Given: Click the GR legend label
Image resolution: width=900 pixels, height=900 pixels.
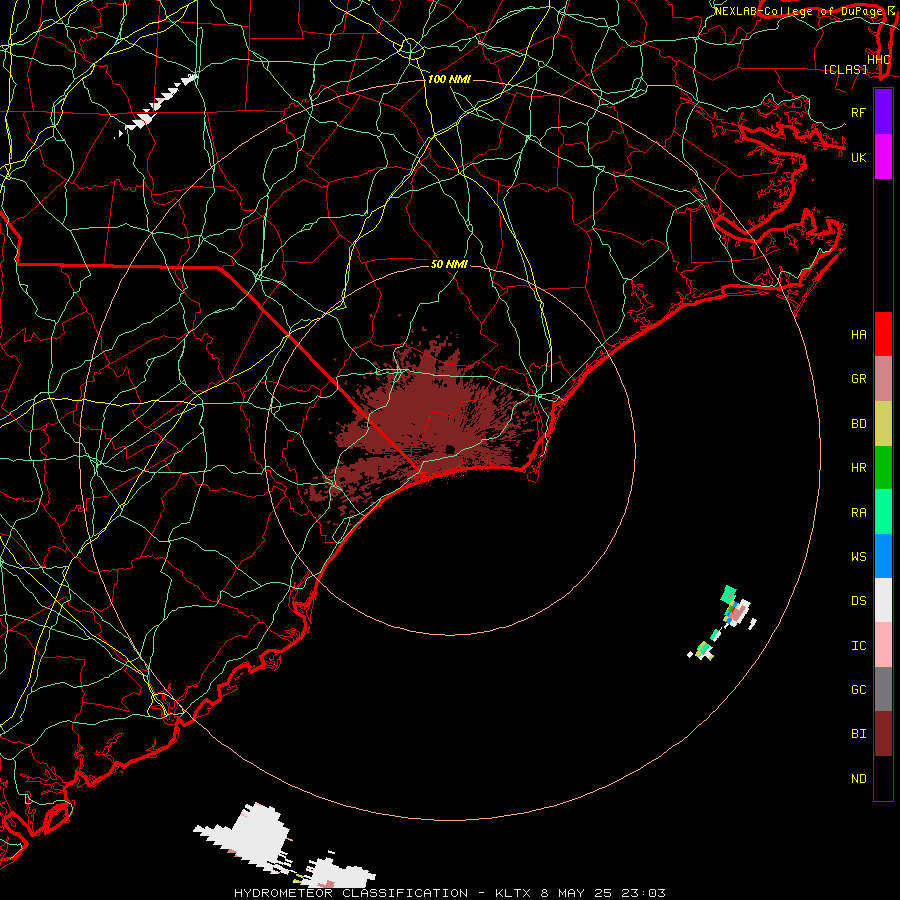Looking at the screenshot, I should [x=858, y=379].
